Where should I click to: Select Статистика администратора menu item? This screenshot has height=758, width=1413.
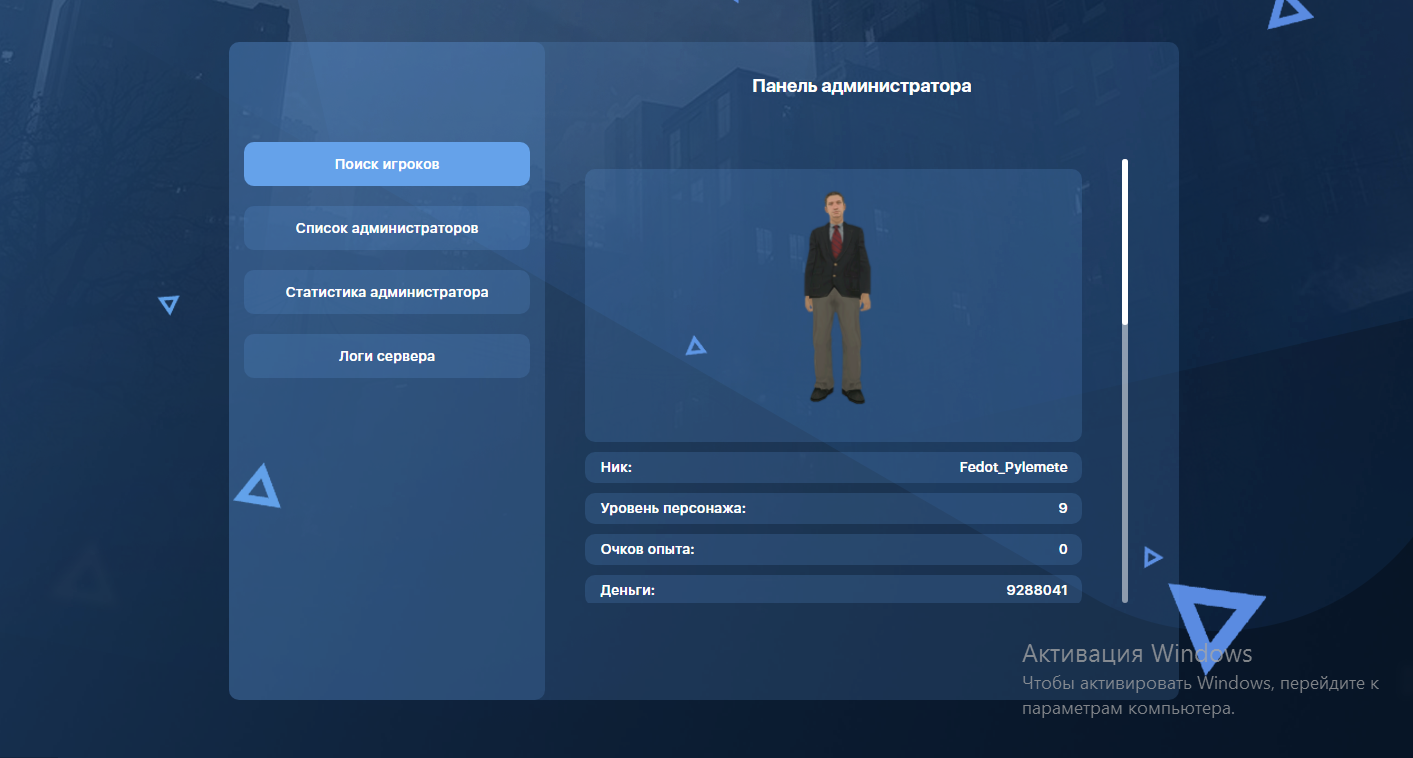pyautogui.click(x=386, y=292)
